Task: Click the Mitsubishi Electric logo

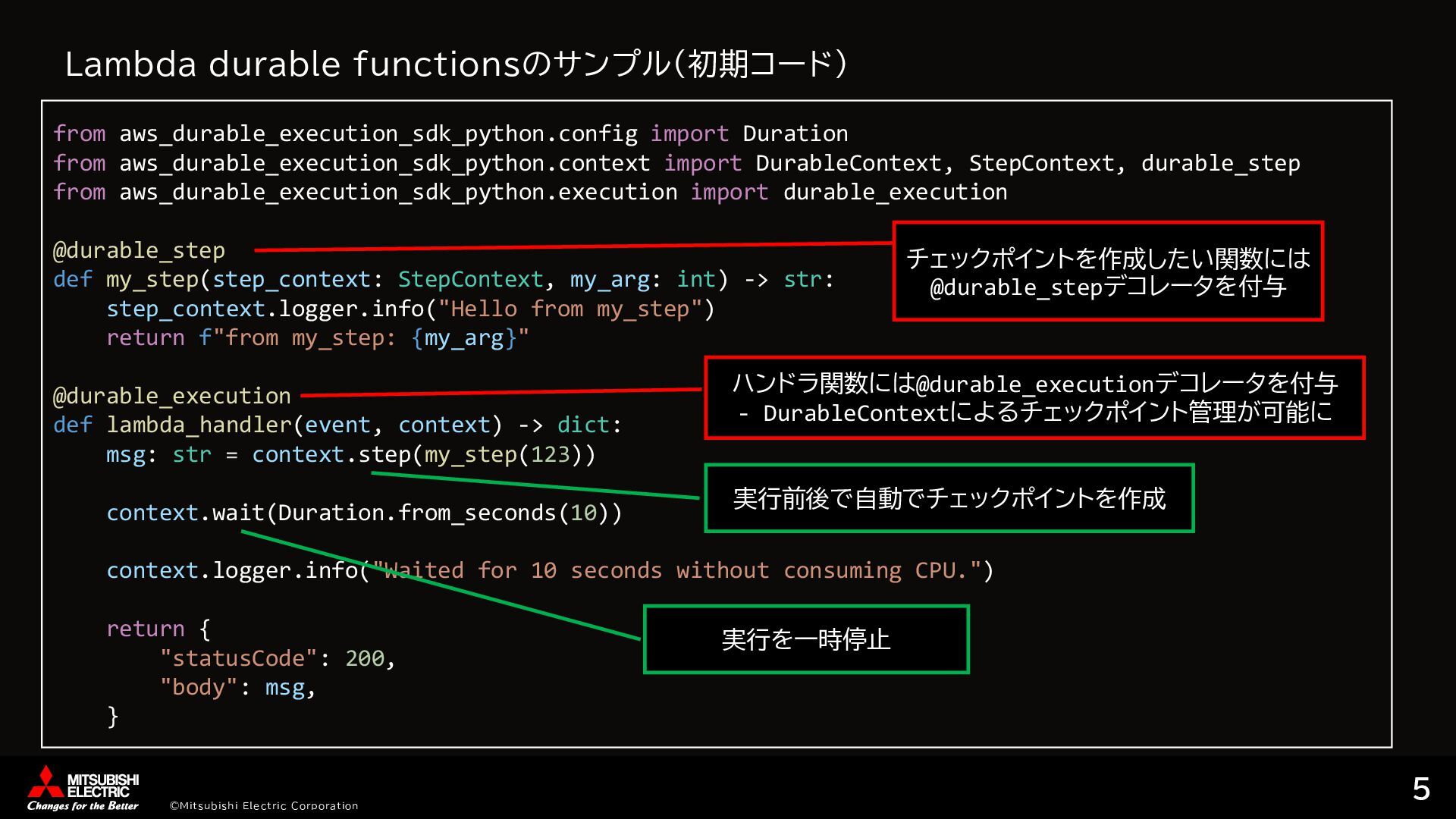Action: tap(83, 789)
